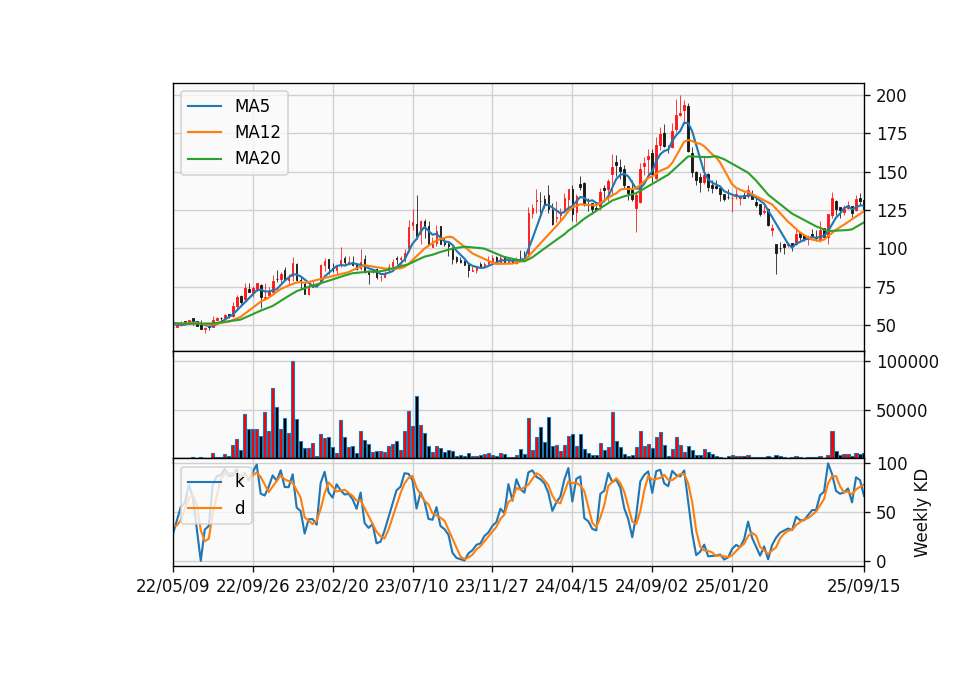Click the 23/07/10 date label
The width and height of the screenshot is (960, 690).
click(412, 586)
